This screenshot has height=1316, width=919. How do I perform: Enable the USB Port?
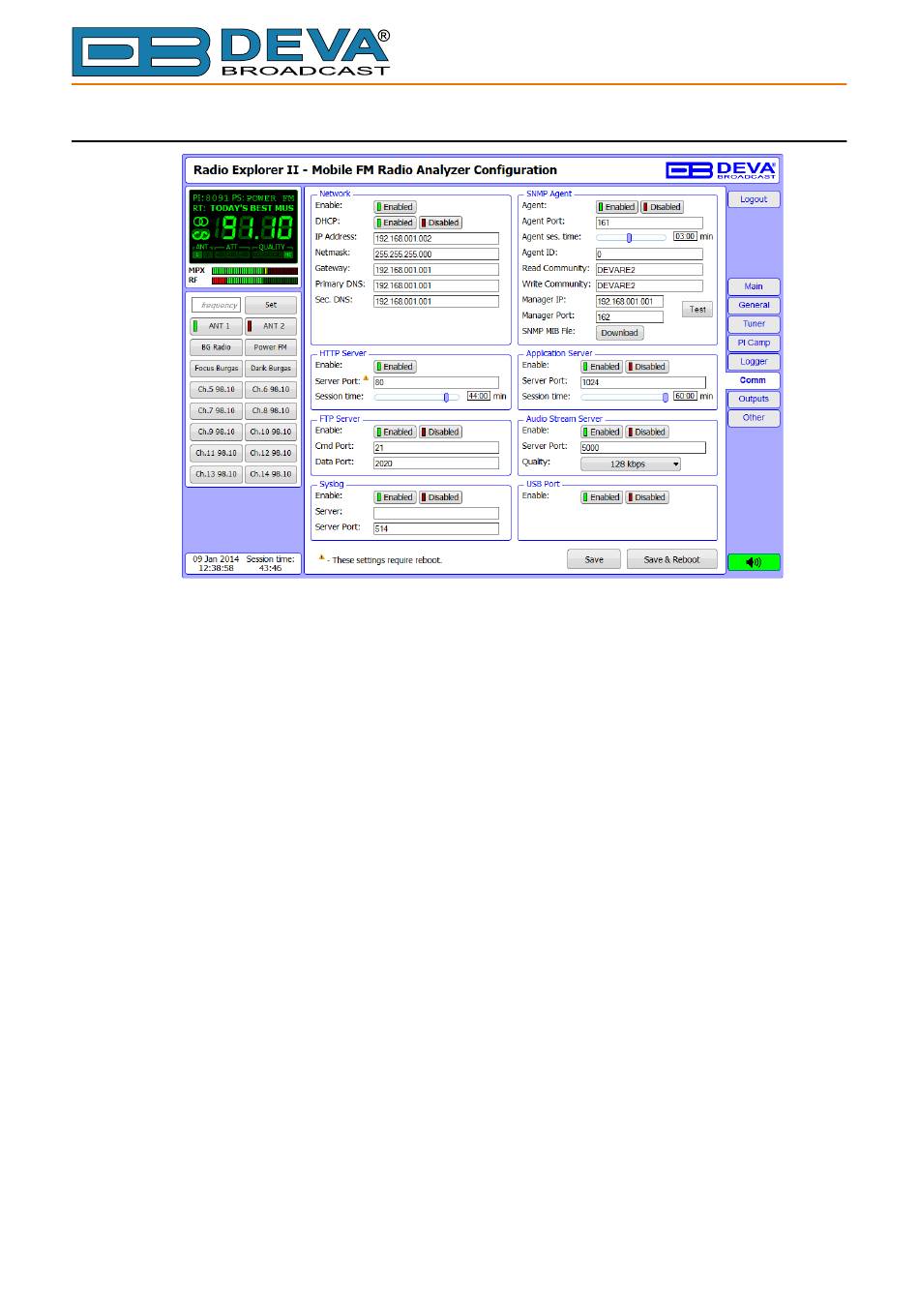(x=601, y=497)
